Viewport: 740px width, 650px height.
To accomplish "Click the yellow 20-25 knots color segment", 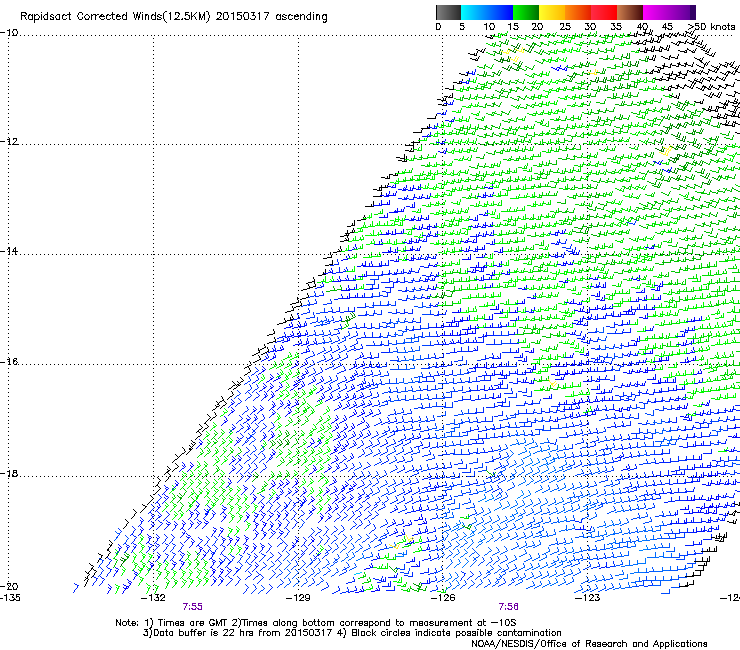I will [x=552, y=12].
